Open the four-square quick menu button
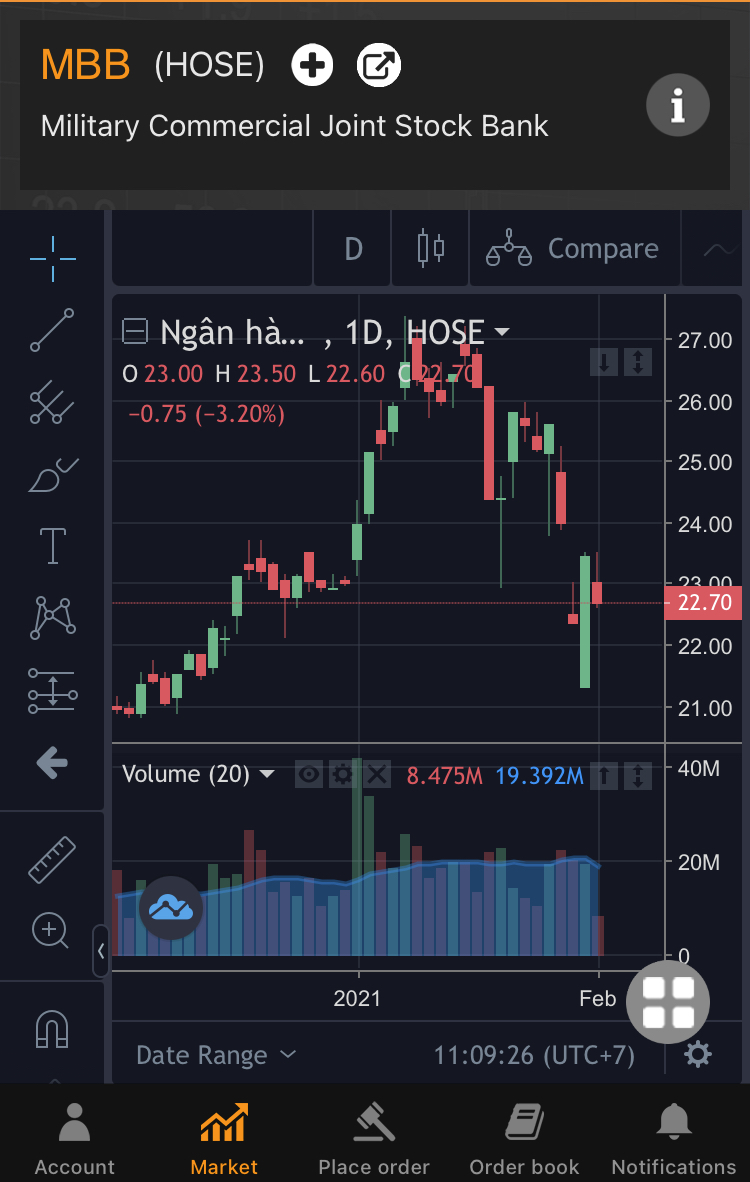This screenshot has height=1182, width=750. [x=668, y=1002]
